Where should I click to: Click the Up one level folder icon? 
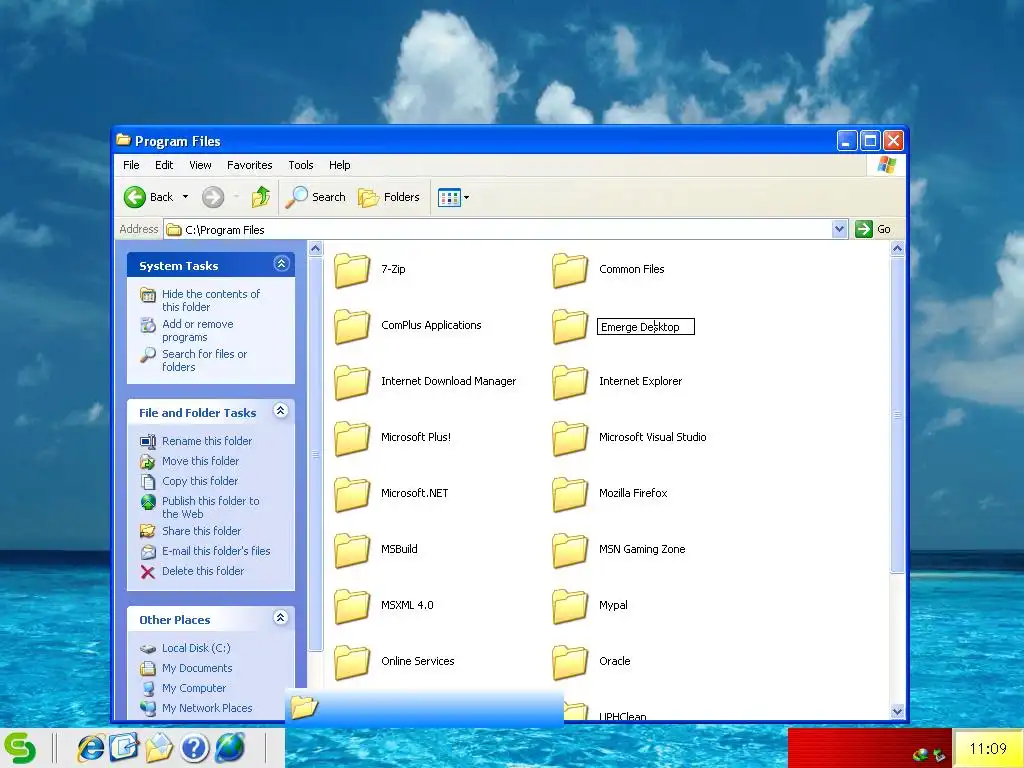[261, 197]
